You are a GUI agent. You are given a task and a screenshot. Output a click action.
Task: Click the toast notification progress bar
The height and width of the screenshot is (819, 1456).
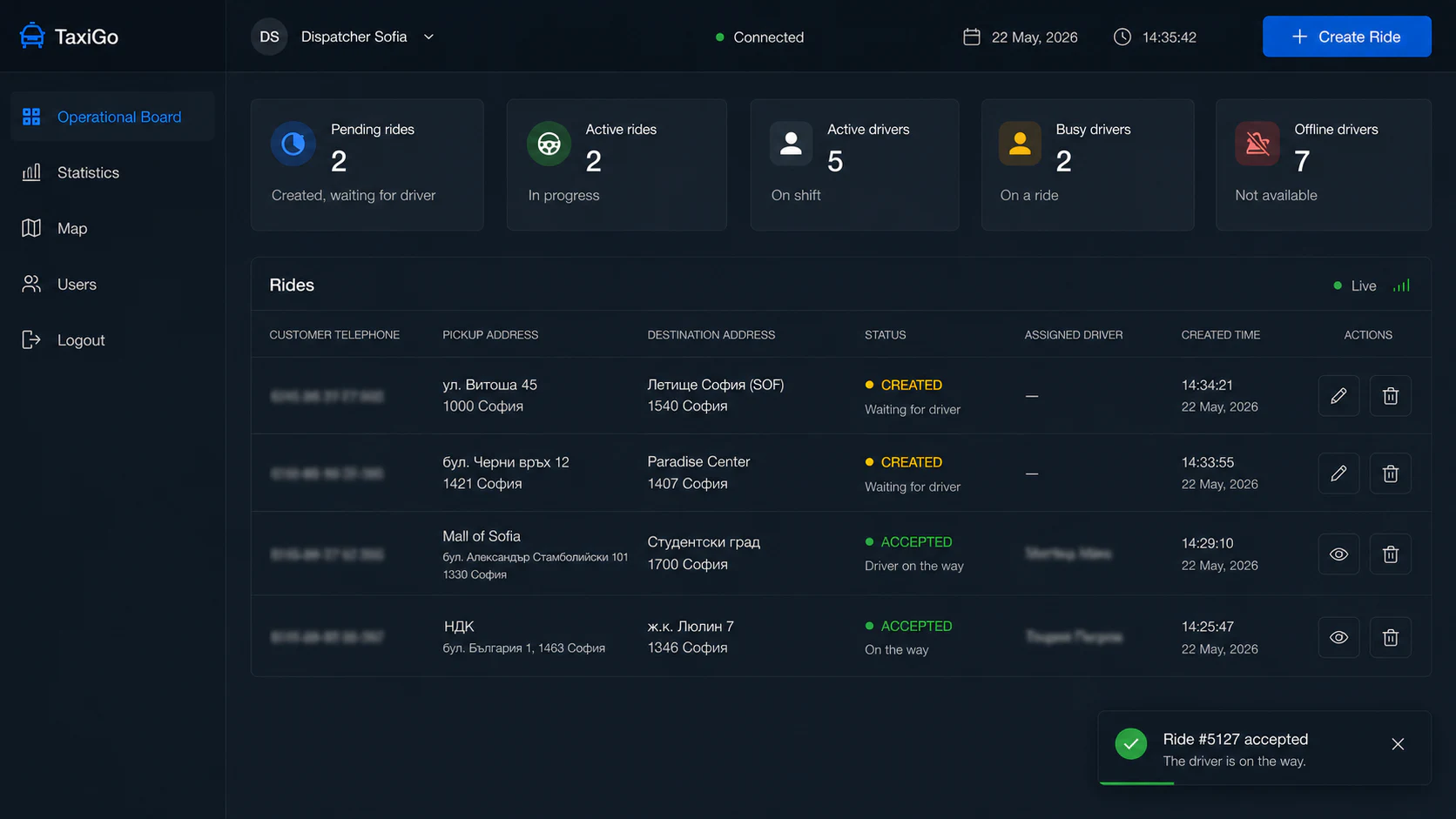(x=1136, y=782)
